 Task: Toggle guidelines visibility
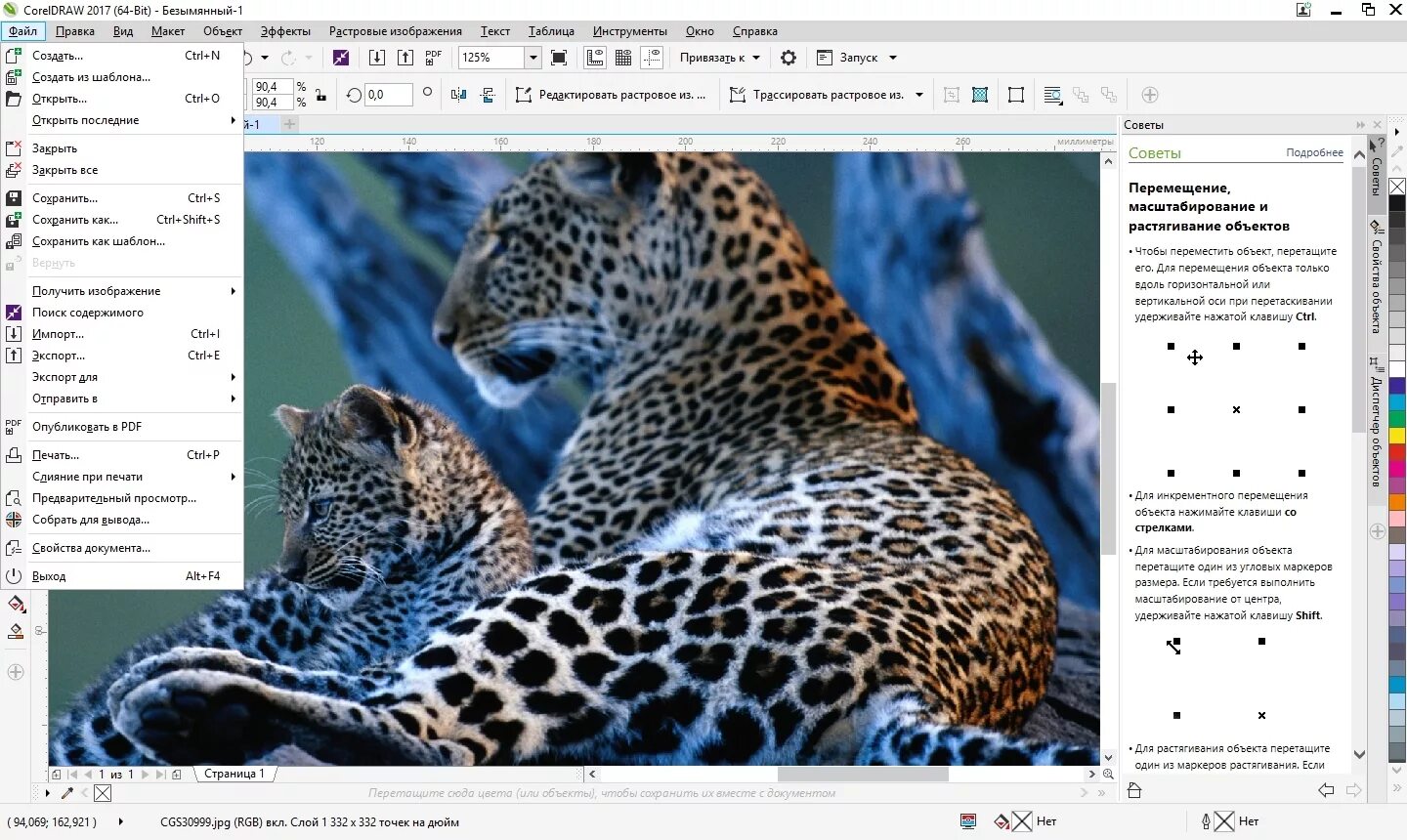[652, 57]
